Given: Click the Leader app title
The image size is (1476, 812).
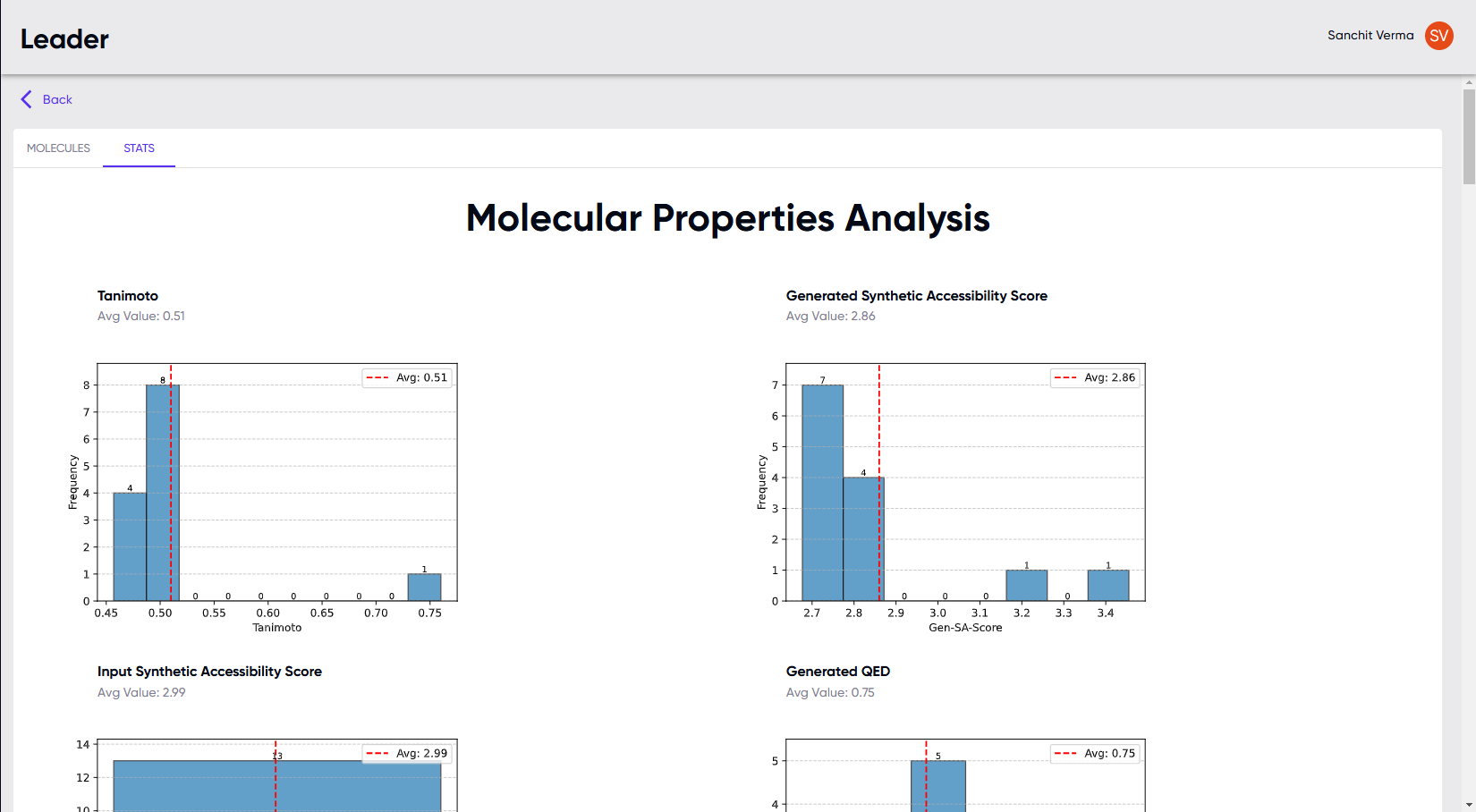Looking at the screenshot, I should pos(64,38).
